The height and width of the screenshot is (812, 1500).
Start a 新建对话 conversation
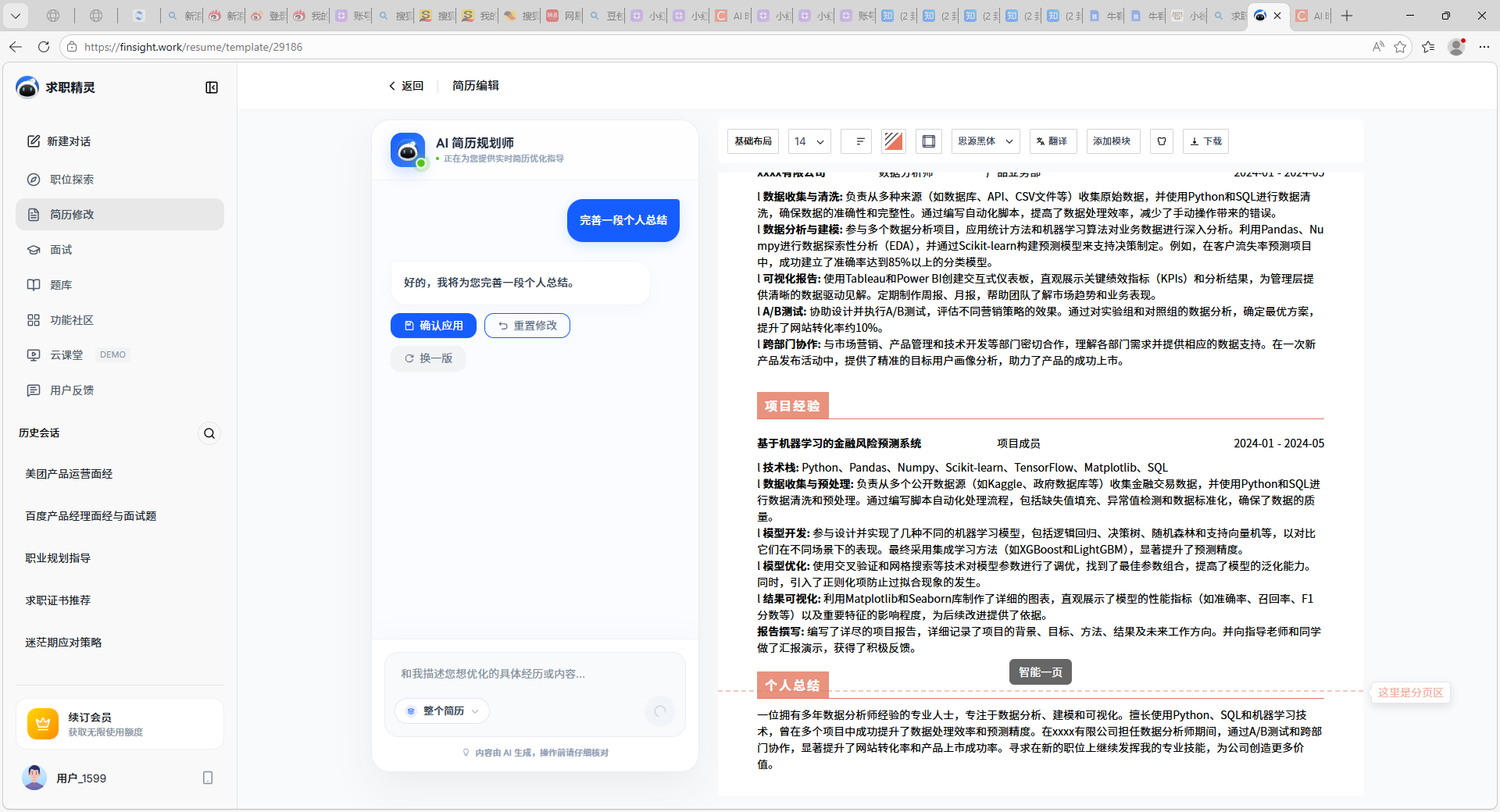click(59, 141)
